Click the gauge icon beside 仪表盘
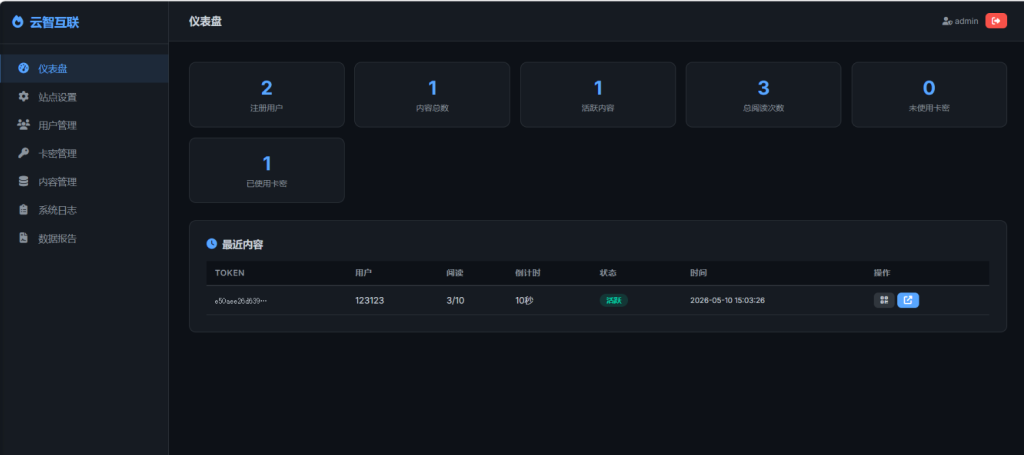Screen dimensions: 1024x455 coord(24,68)
